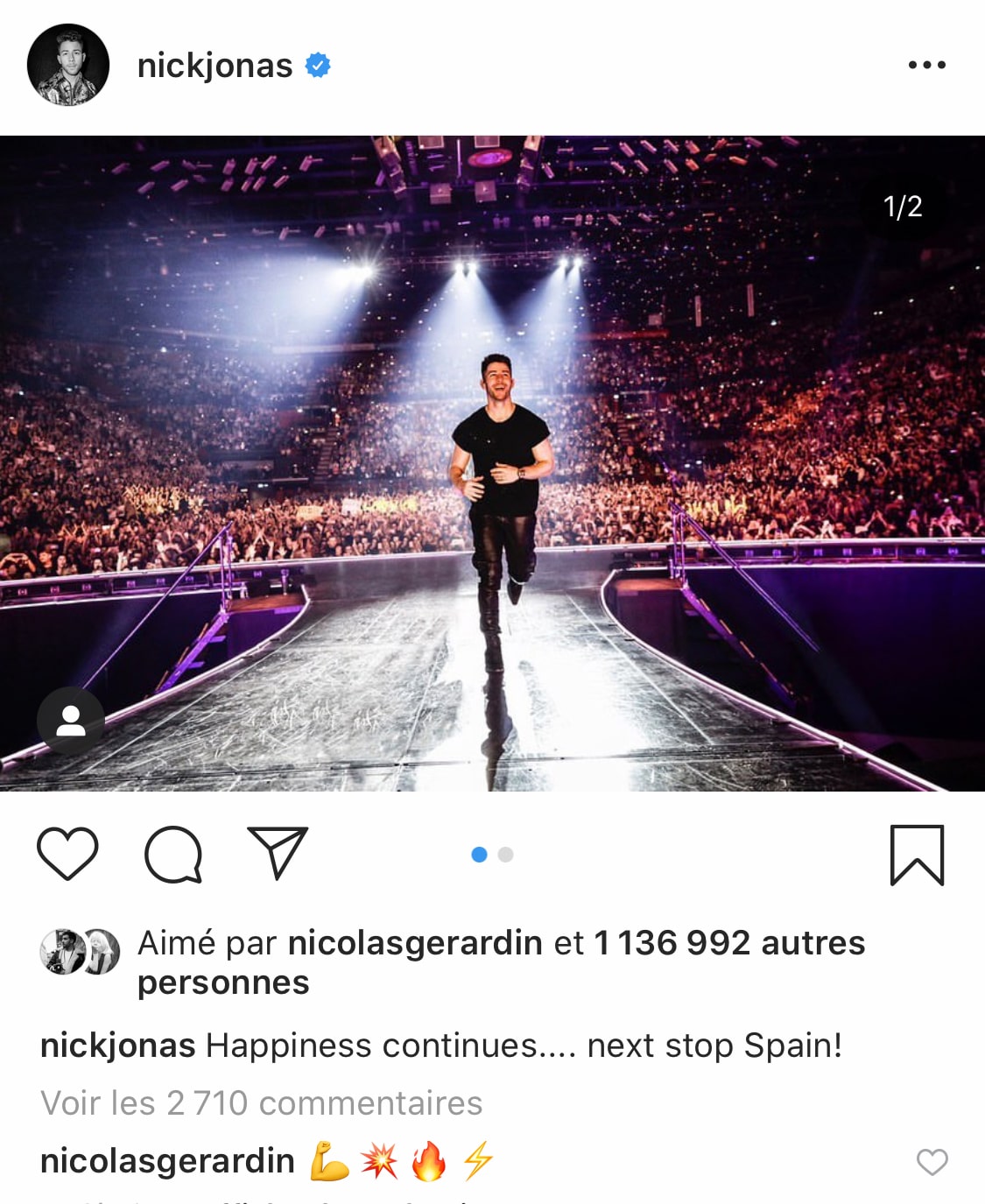Open nickjonas profile picture

68,65
